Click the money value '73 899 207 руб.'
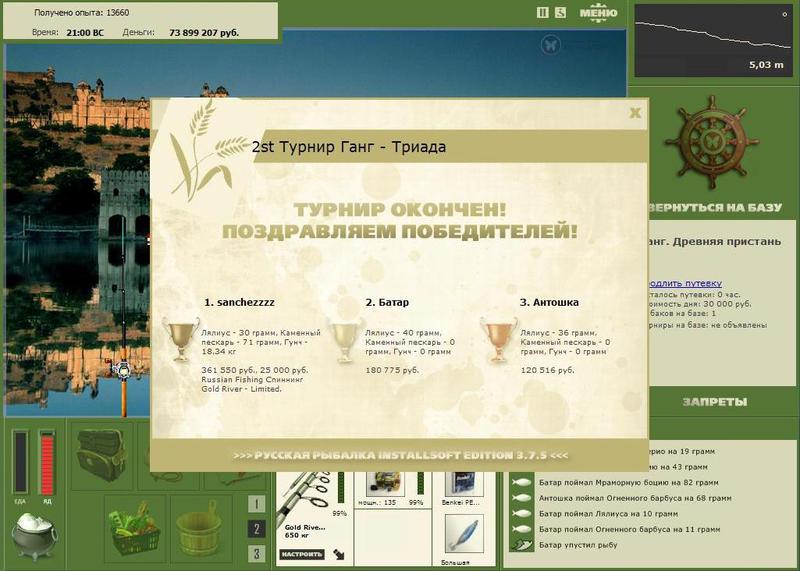 (x=204, y=33)
